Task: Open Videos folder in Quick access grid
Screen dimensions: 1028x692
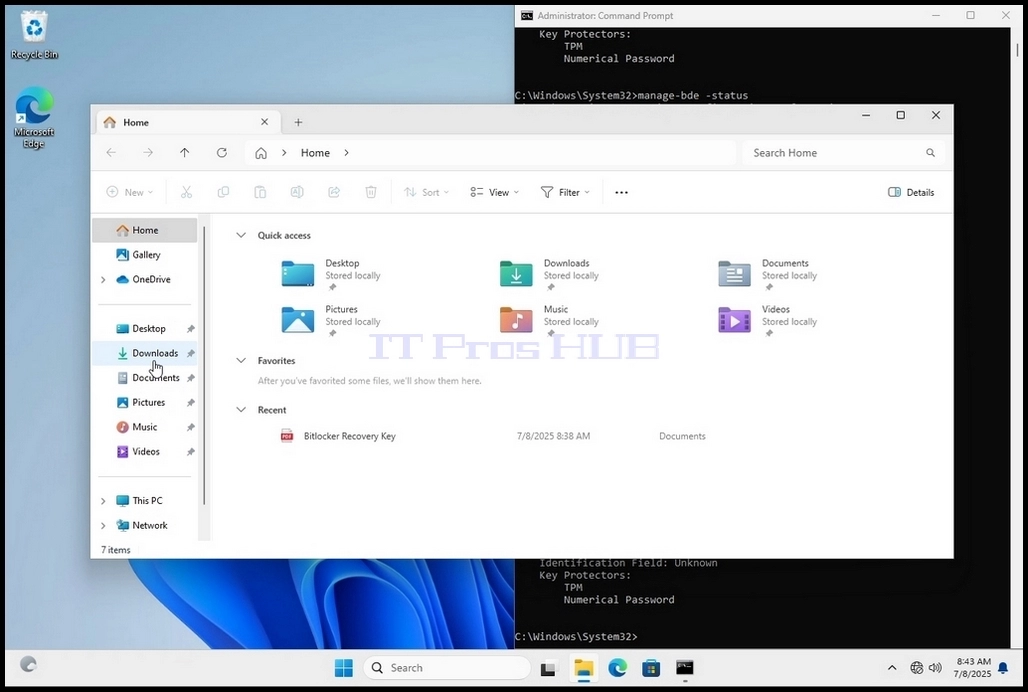Action: [734, 320]
